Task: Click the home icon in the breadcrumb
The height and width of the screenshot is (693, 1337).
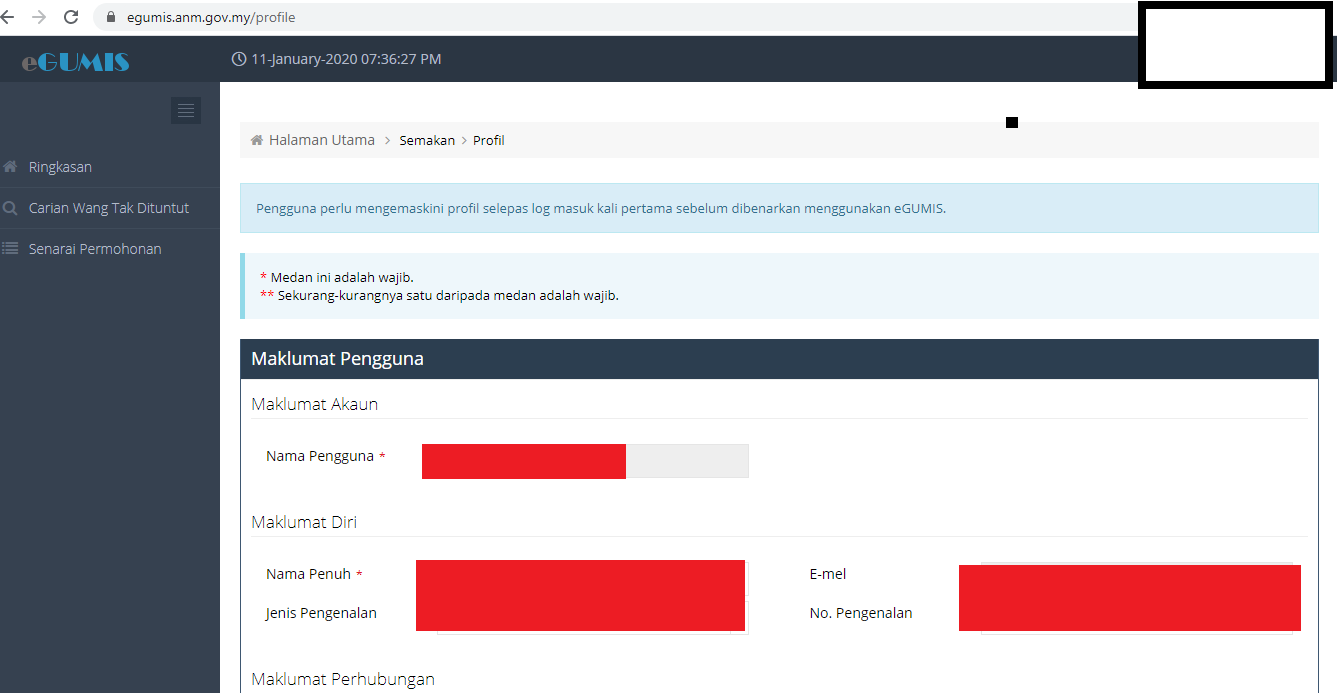Action: [x=257, y=140]
